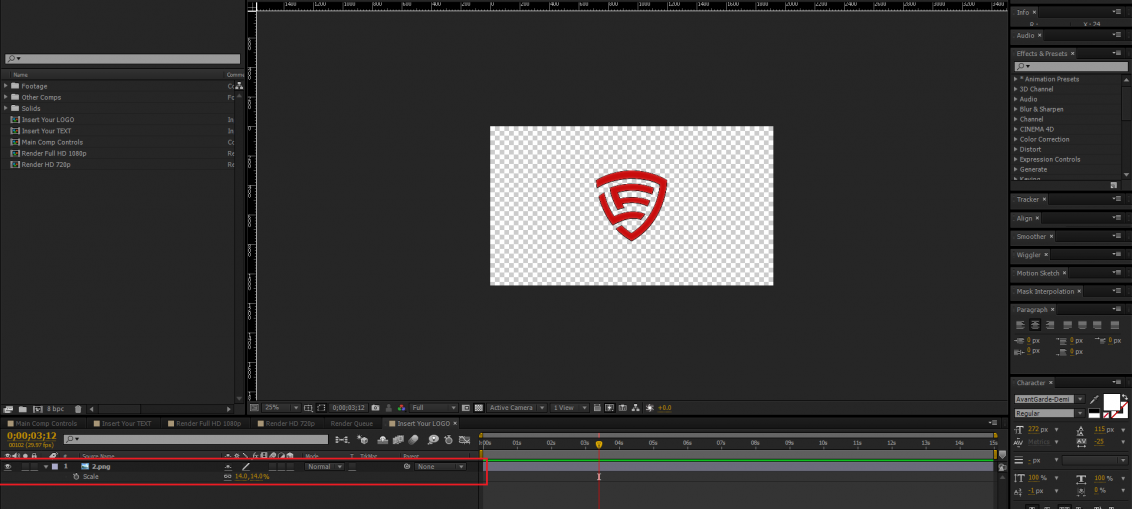Click the project flowchart icon in Project panel

tap(239, 85)
